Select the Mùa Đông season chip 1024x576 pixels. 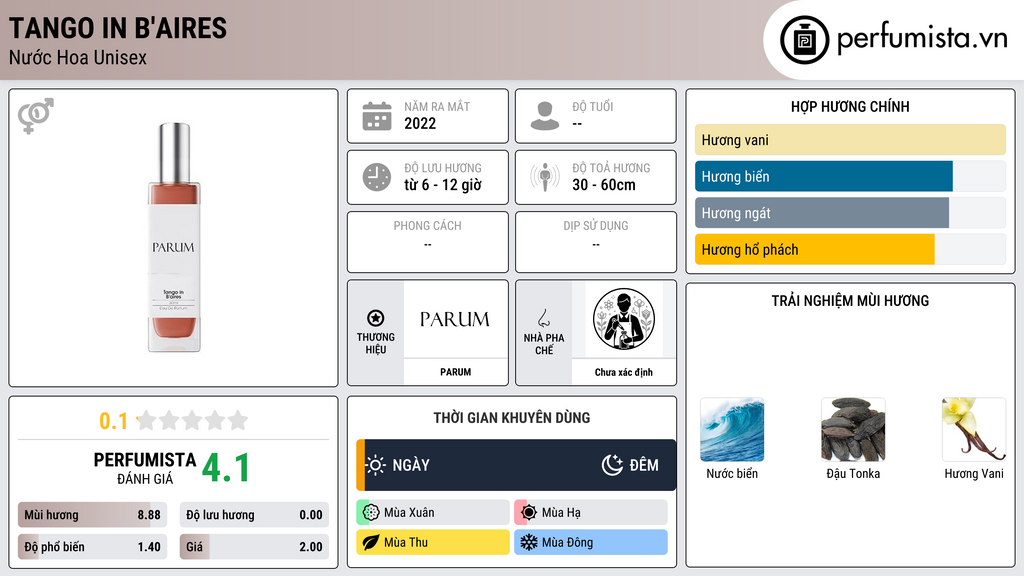pyautogui.click(x=591, y=542)
